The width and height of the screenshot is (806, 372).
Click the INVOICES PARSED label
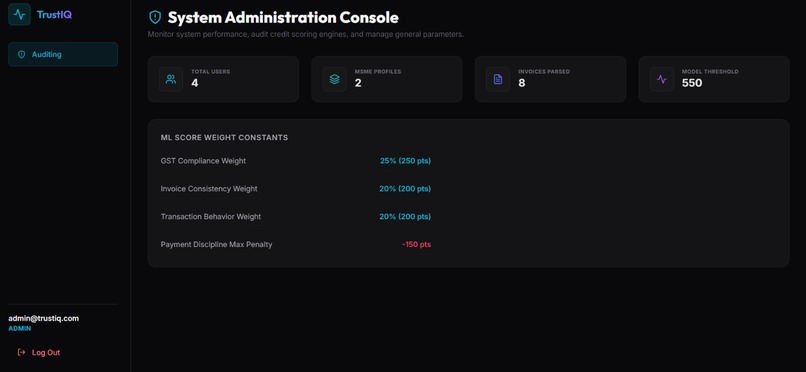coord(544,72)
